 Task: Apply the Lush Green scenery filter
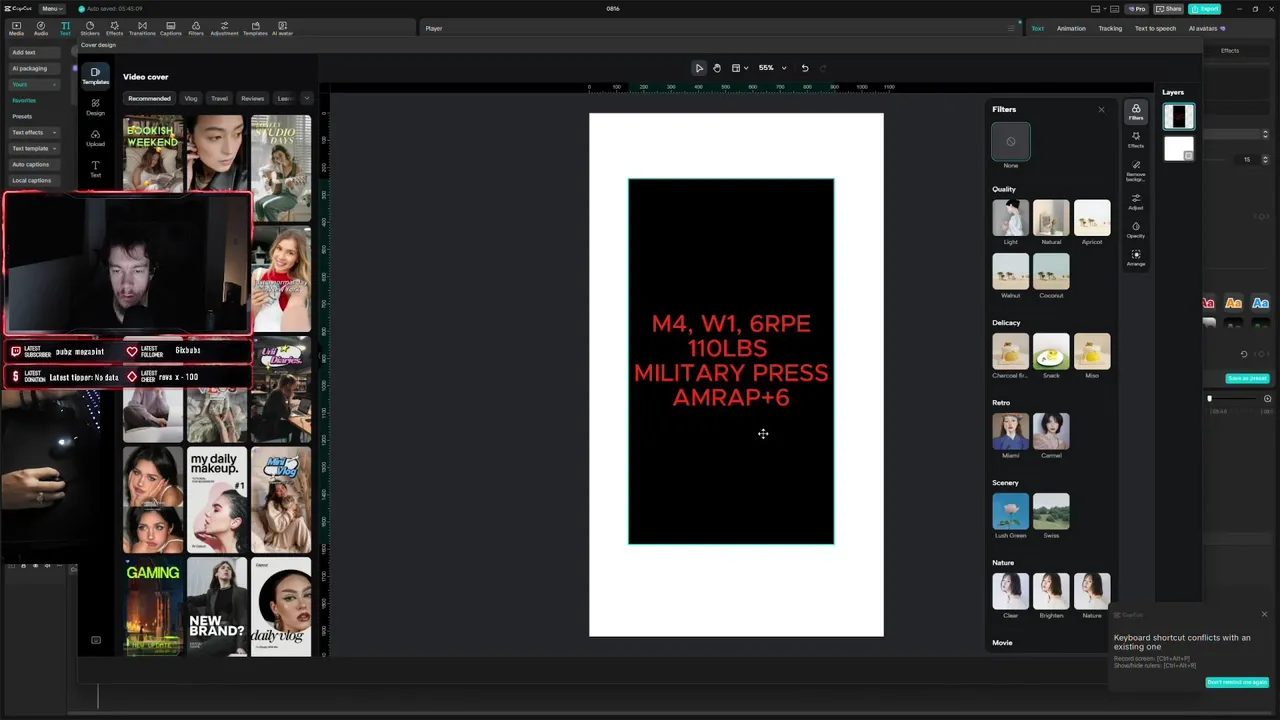[1010, 511]
